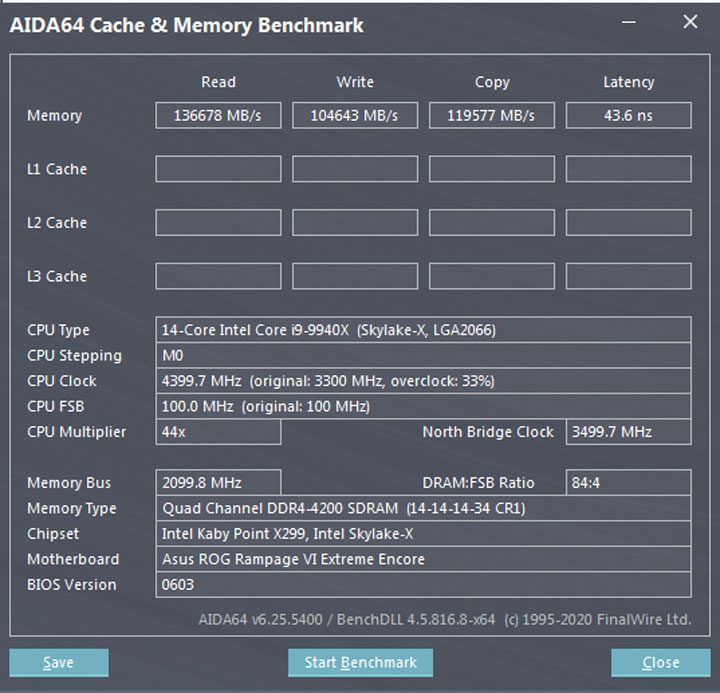Screen dimensions: 720x693
Task: Click the empty L1 Cache Read box
Action: coord(218,169)
